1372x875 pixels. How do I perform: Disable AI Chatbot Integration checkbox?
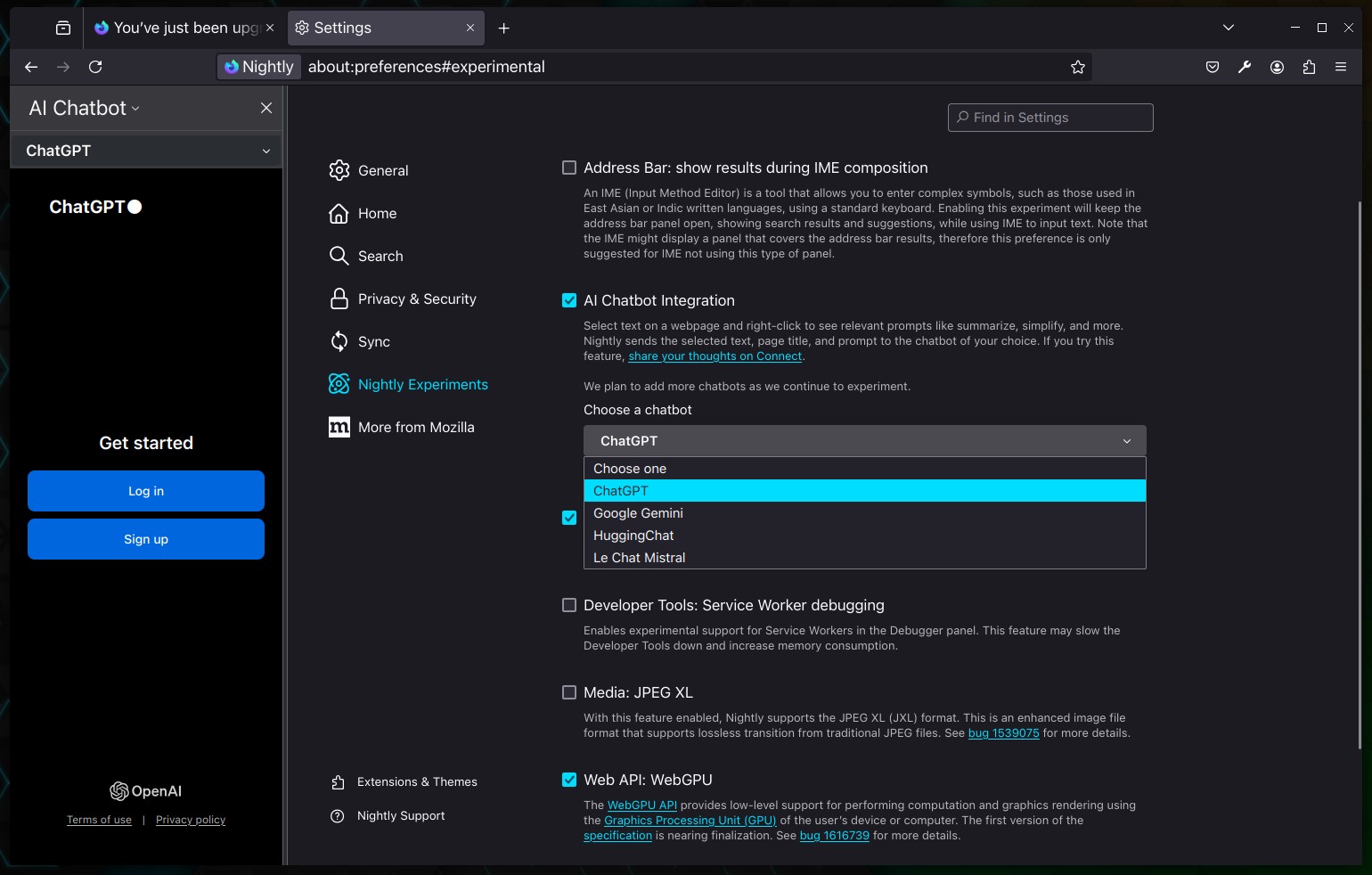tap(569, 300)
